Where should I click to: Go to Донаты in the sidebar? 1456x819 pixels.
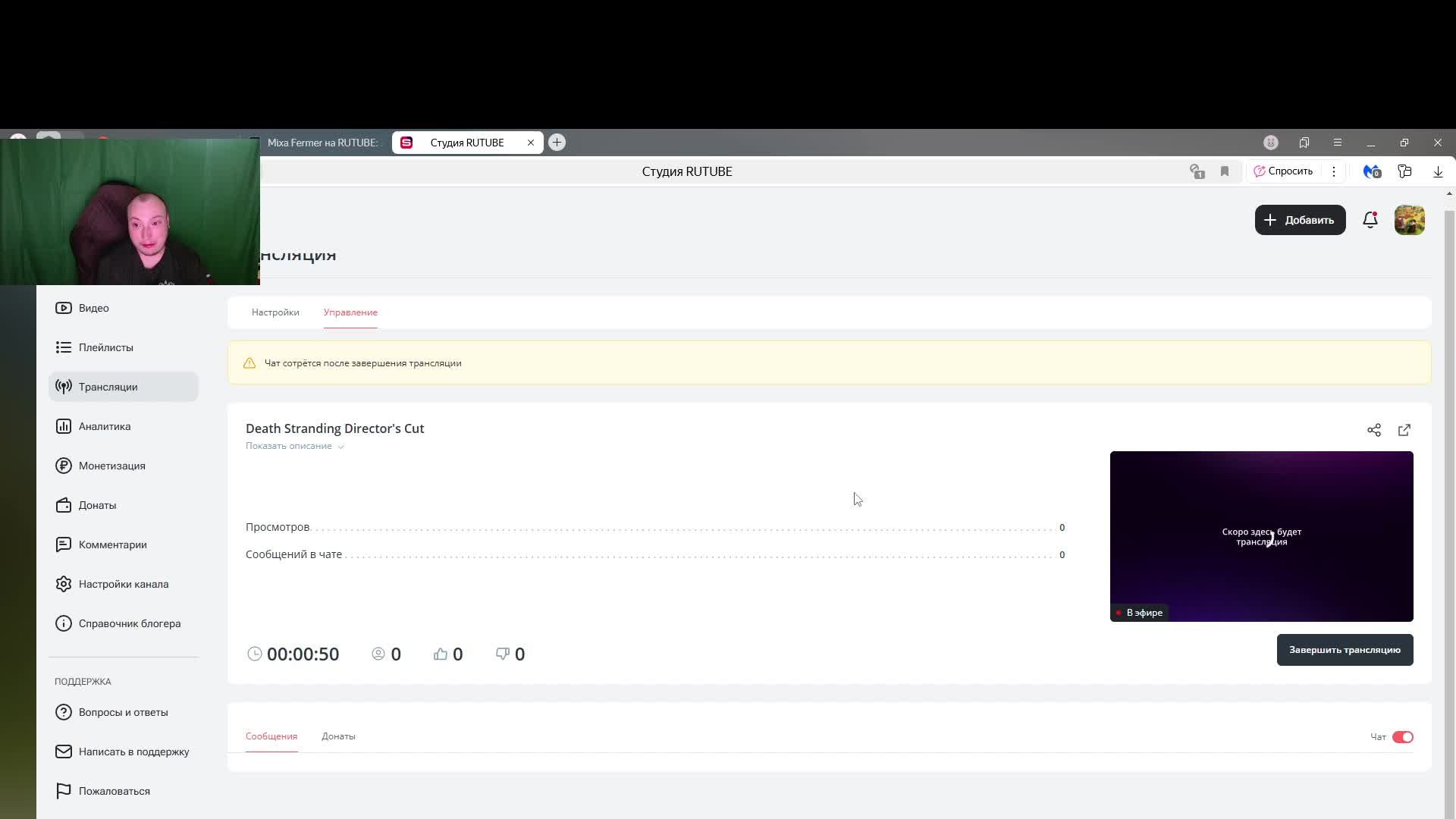97,505
